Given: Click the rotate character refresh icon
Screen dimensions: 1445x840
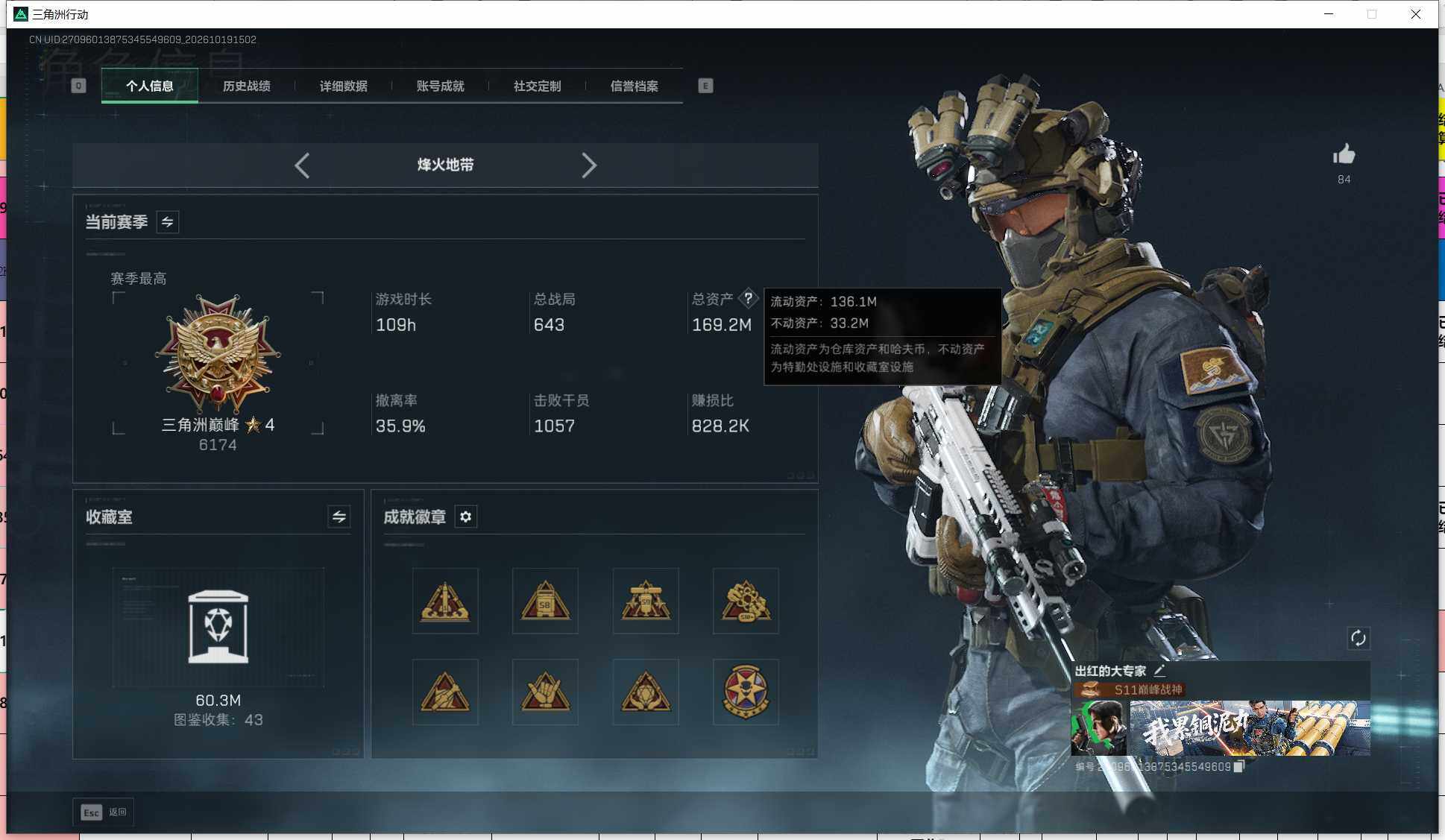Looking at the screenshot, I should (1358, 638).
